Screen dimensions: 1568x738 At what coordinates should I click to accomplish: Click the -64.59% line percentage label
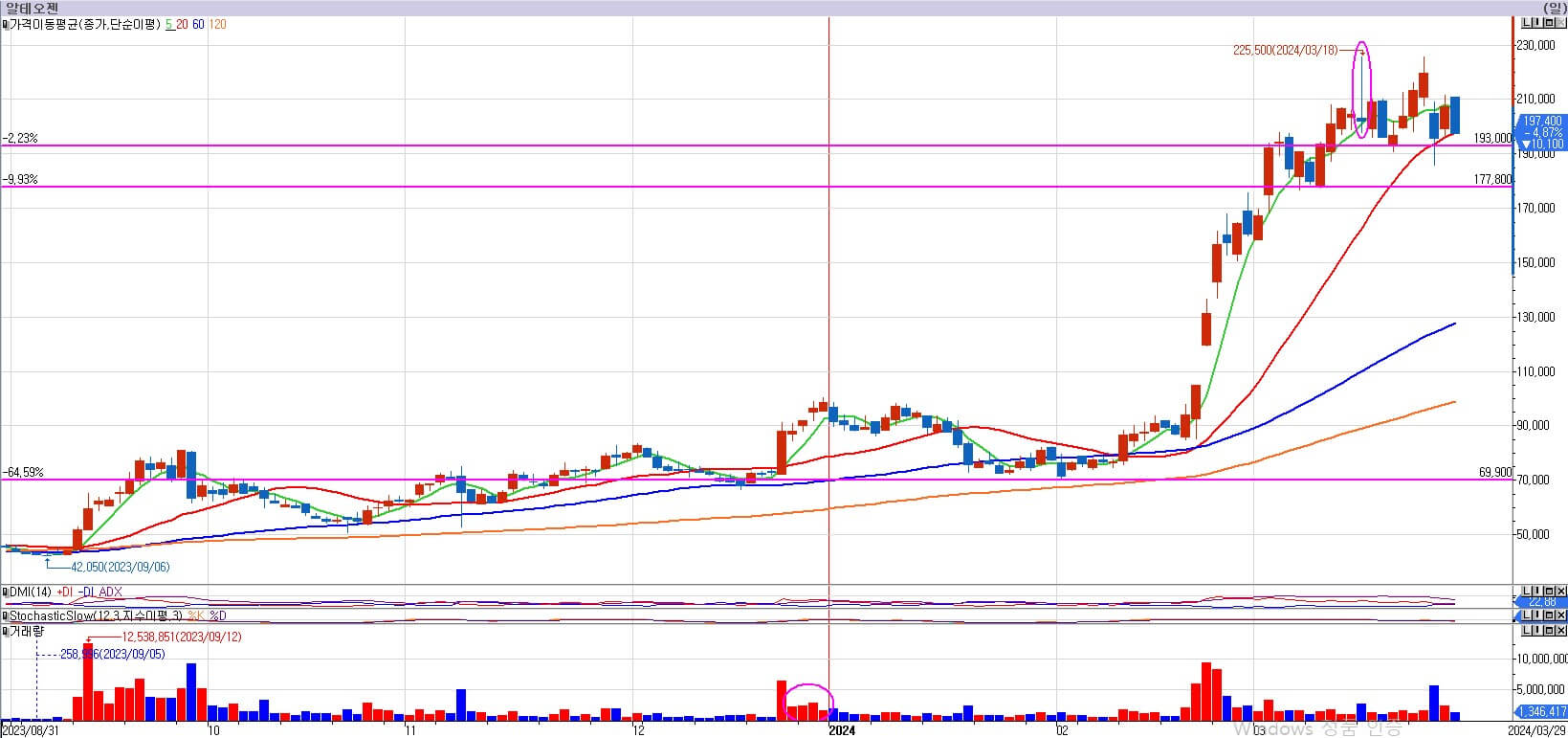[x=23, y=472]
